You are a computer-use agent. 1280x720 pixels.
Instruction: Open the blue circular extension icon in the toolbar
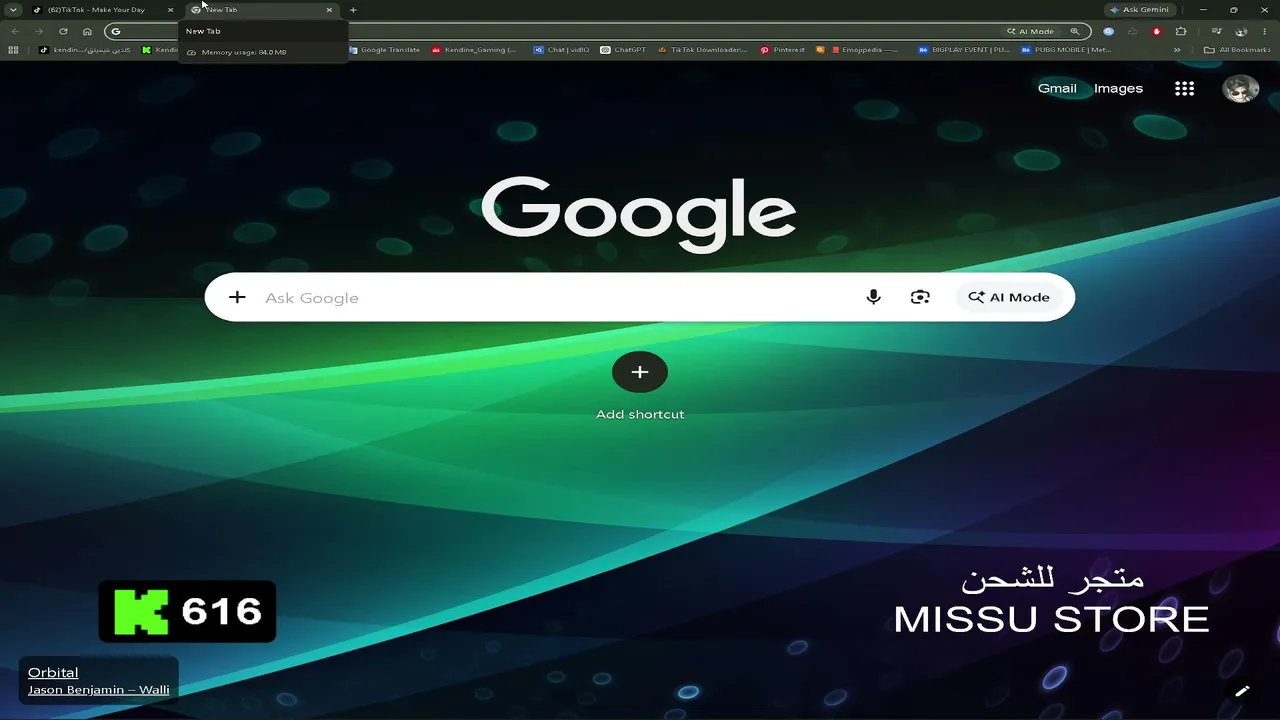click(1108, 31)
